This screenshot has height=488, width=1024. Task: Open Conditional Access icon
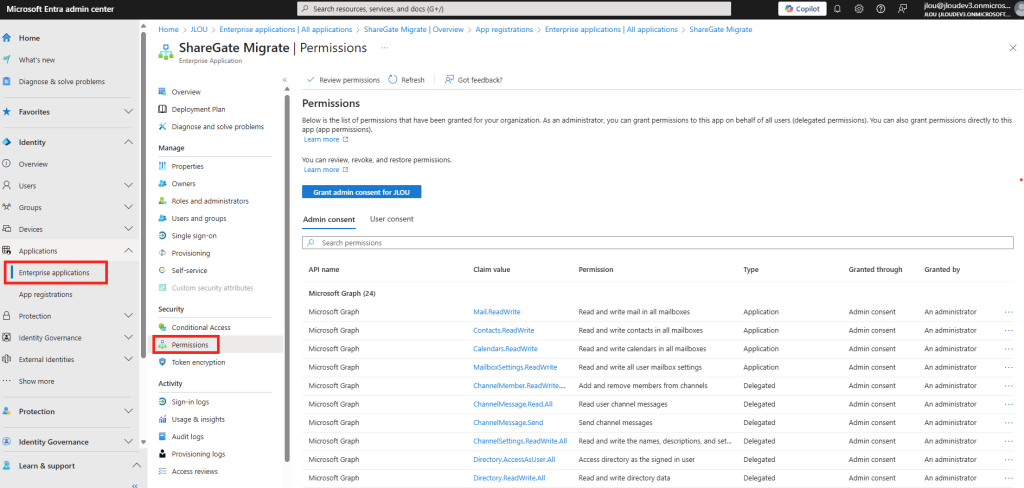click(x=163, y=327)
